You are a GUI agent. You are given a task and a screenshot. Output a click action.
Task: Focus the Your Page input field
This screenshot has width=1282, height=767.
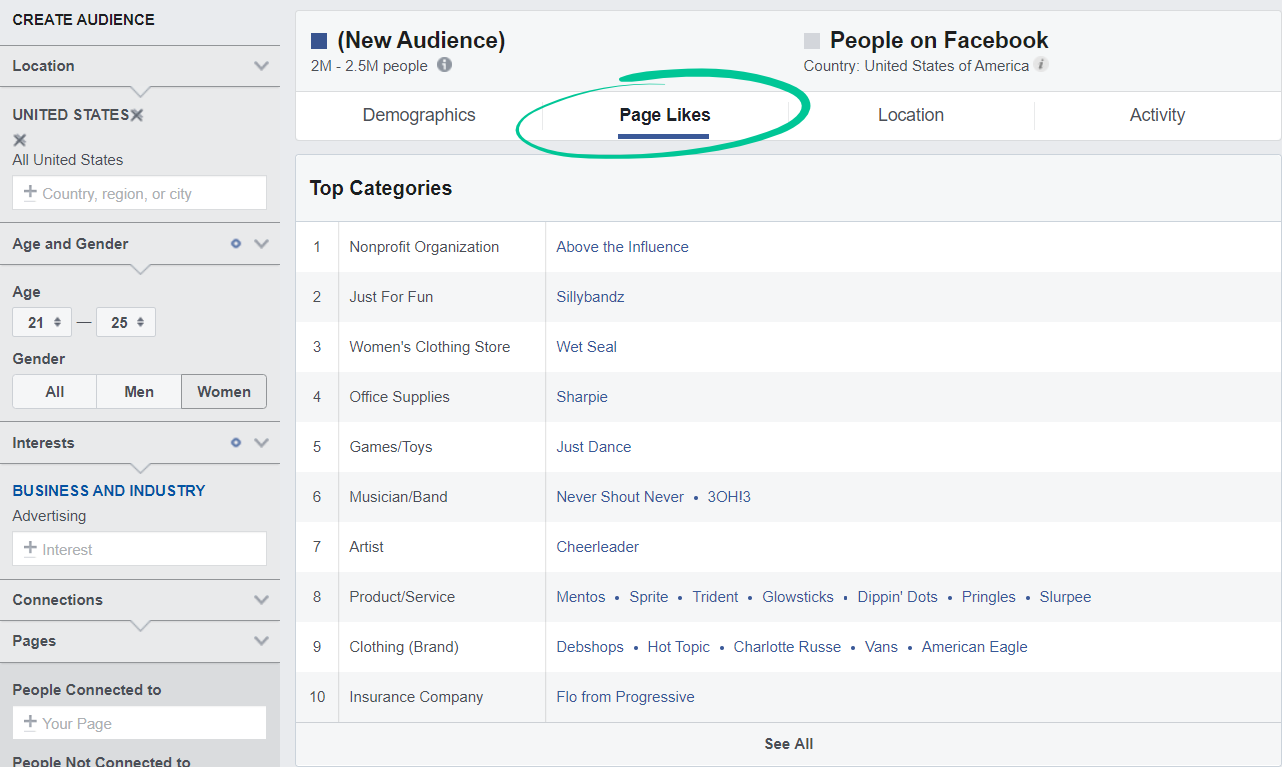click(140, 723)
